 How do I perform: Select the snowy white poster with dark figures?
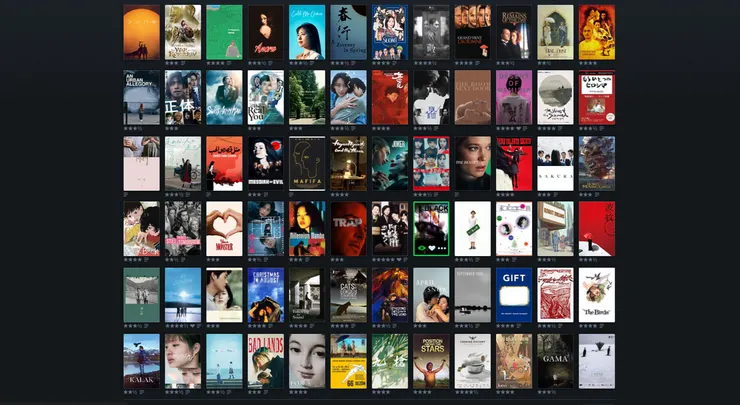(597, 361)
